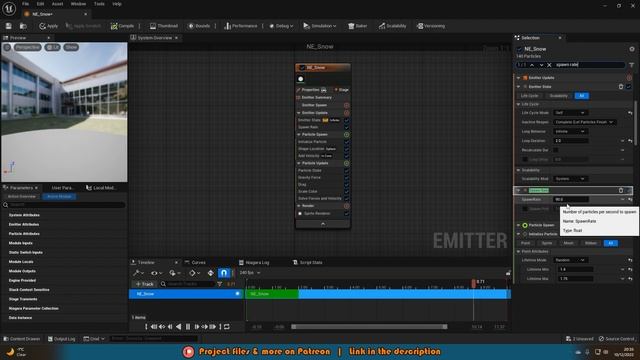Click the Active Overview button in Parameters
This screenshot has height=360, width=640.
22,196
